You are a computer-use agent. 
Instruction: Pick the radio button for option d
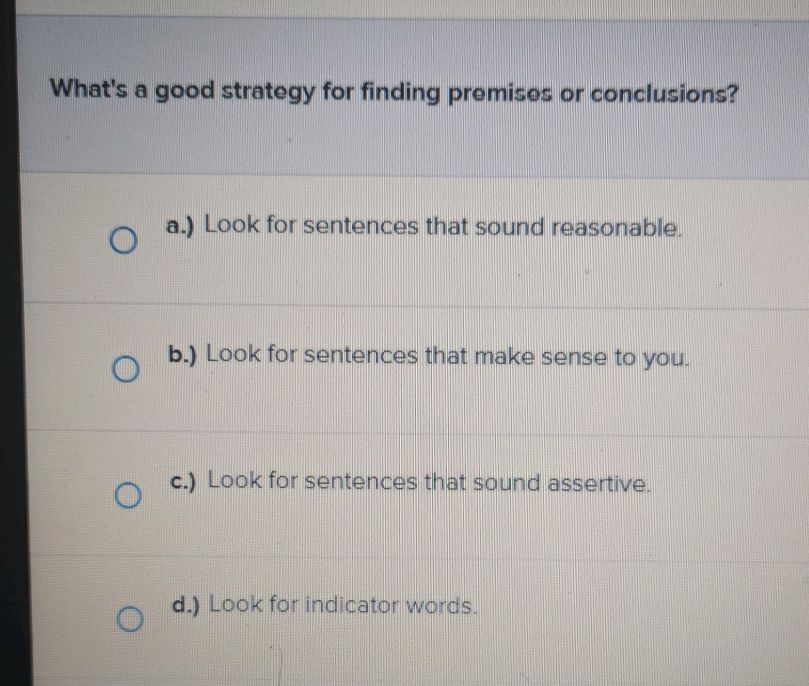click(x=127, y=621)
